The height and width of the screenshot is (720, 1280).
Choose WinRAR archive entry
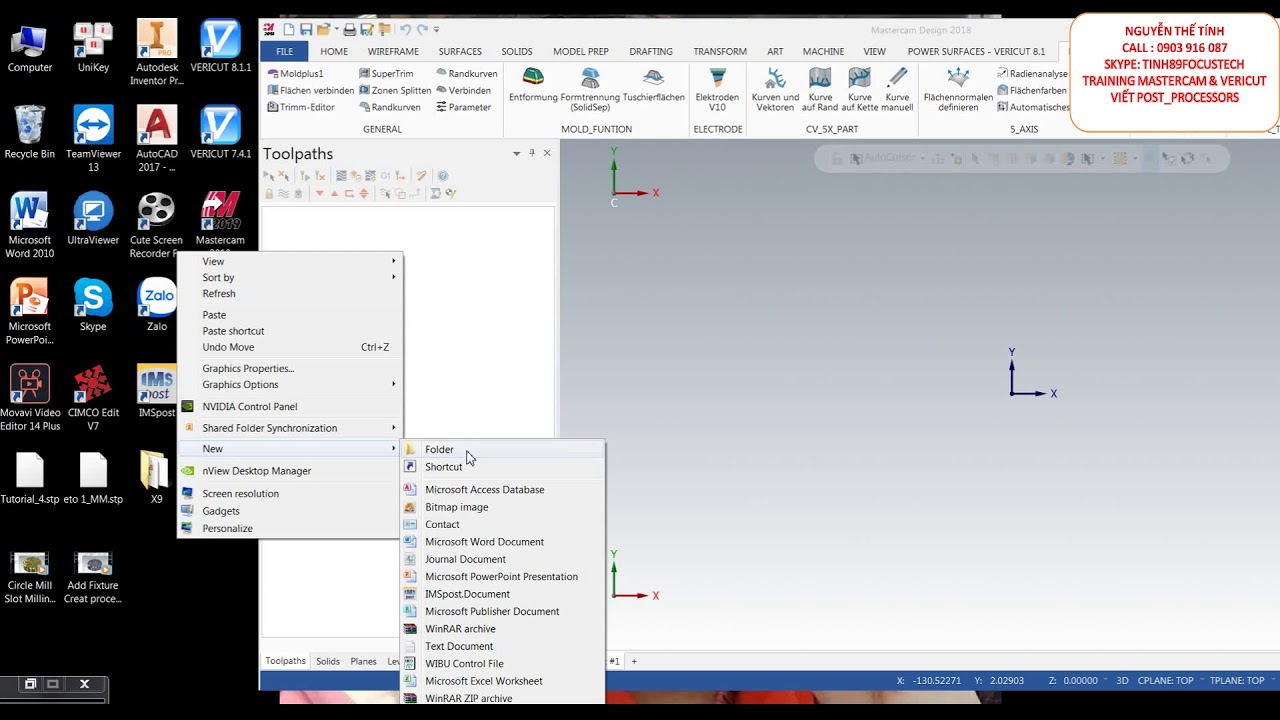coord(503,629)
